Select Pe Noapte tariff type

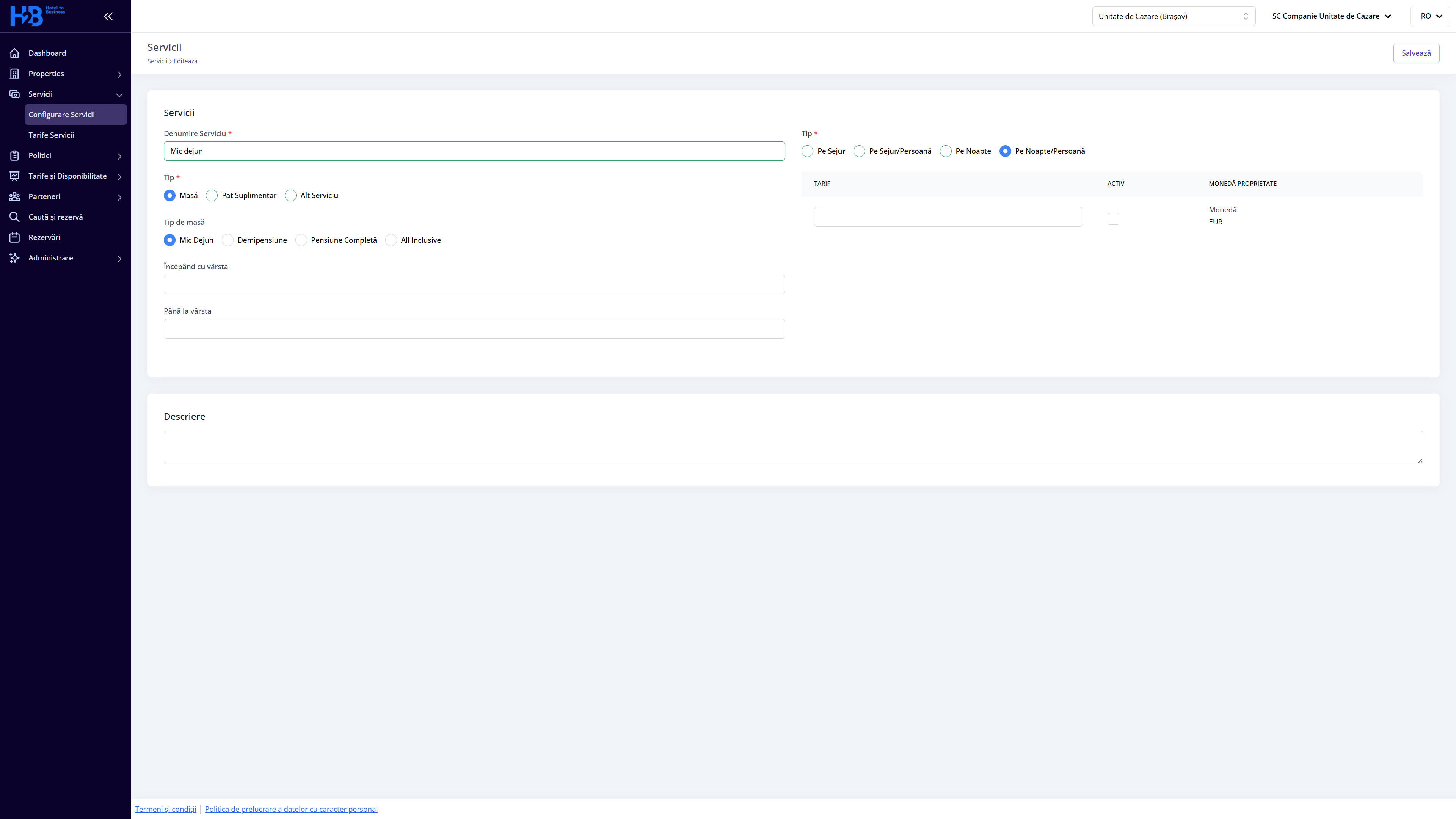[946, 151]
